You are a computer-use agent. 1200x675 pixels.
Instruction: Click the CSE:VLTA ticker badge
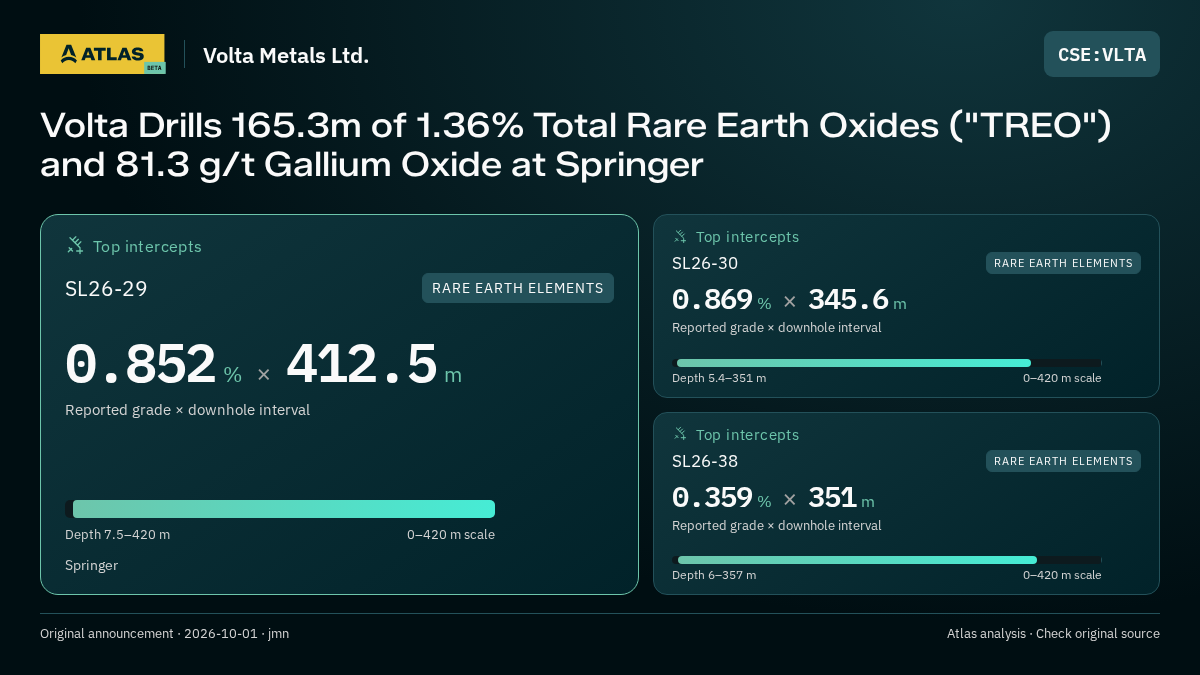[1102, 55]
